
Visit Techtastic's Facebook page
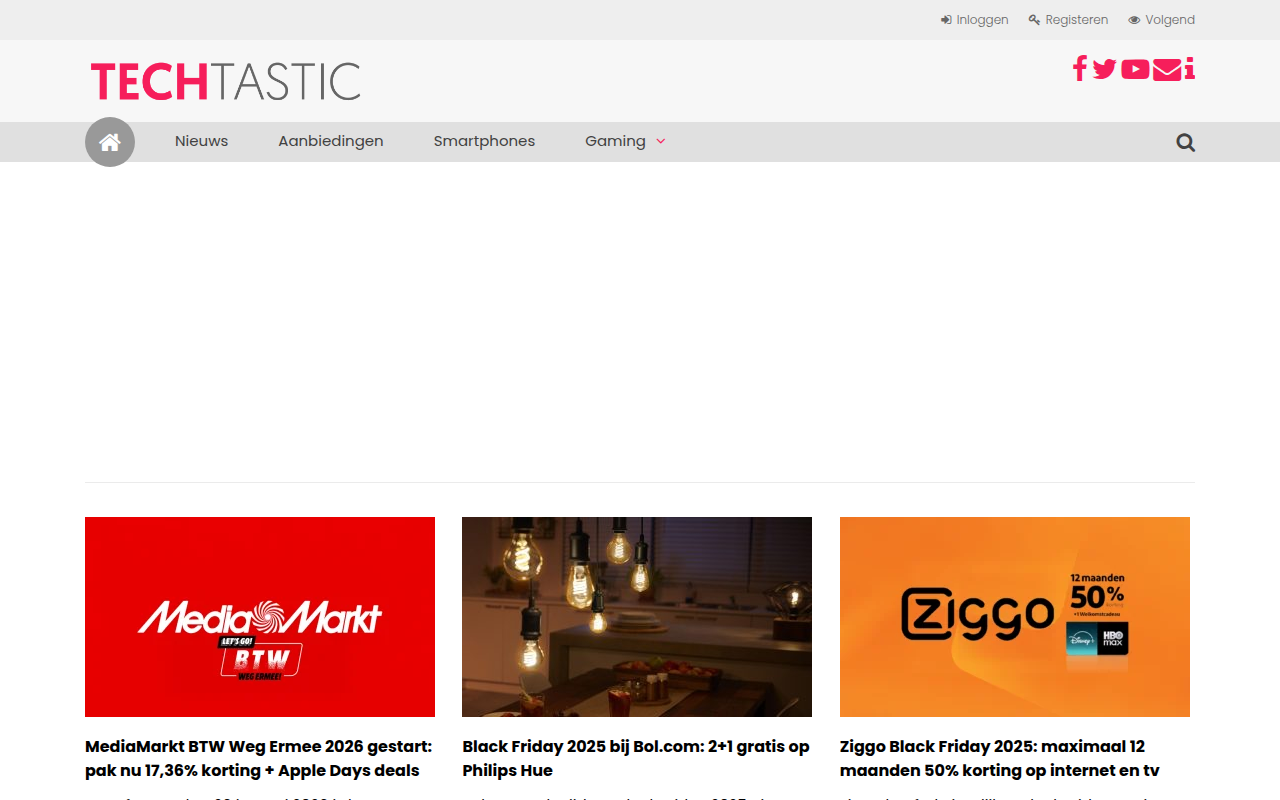click(x=1080, y=69)
